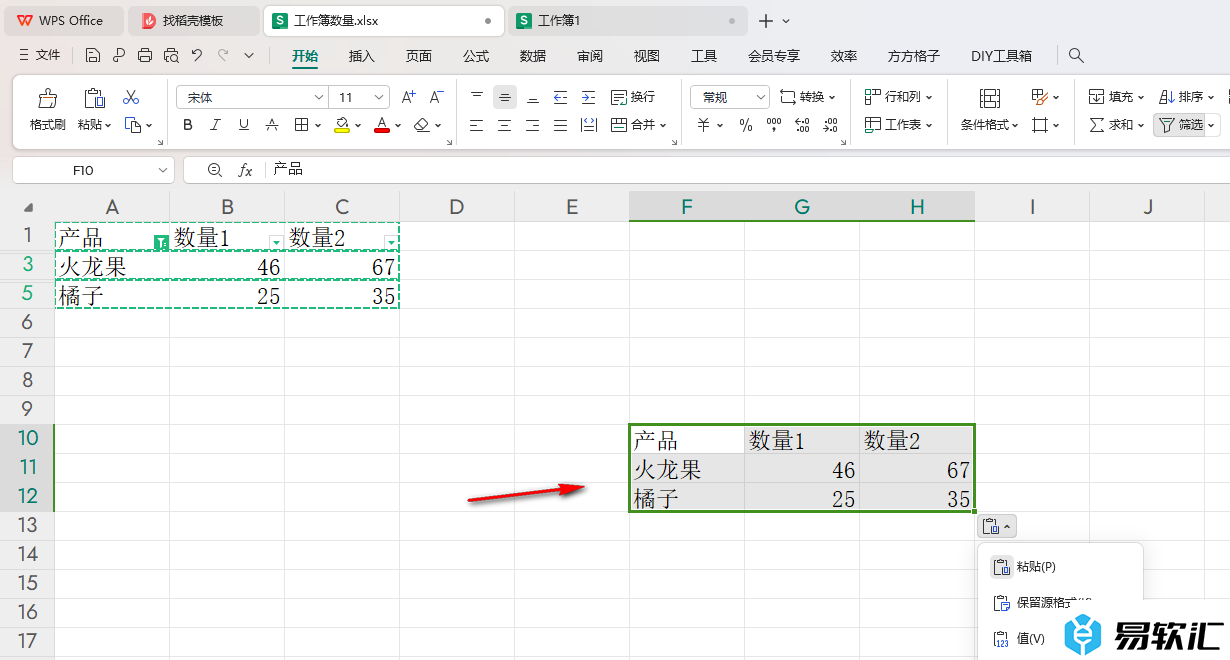Toggle Italic formatting
This screenshot has width=1230, height=660.
(x=216, y=125)
